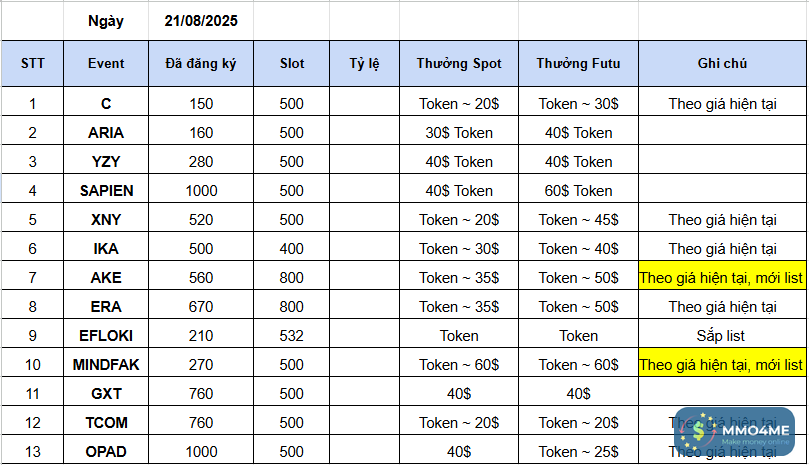Select the GXT event cell
Image resolution: width=809 pixels, height=465 pixels.
tap(106, 394)
